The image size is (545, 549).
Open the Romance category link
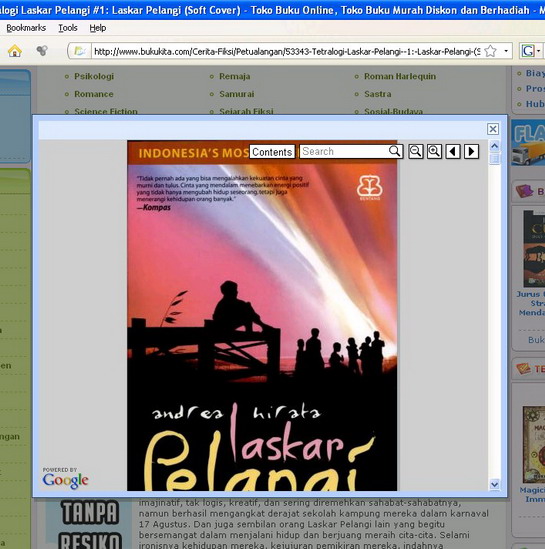tap(94, 94)
